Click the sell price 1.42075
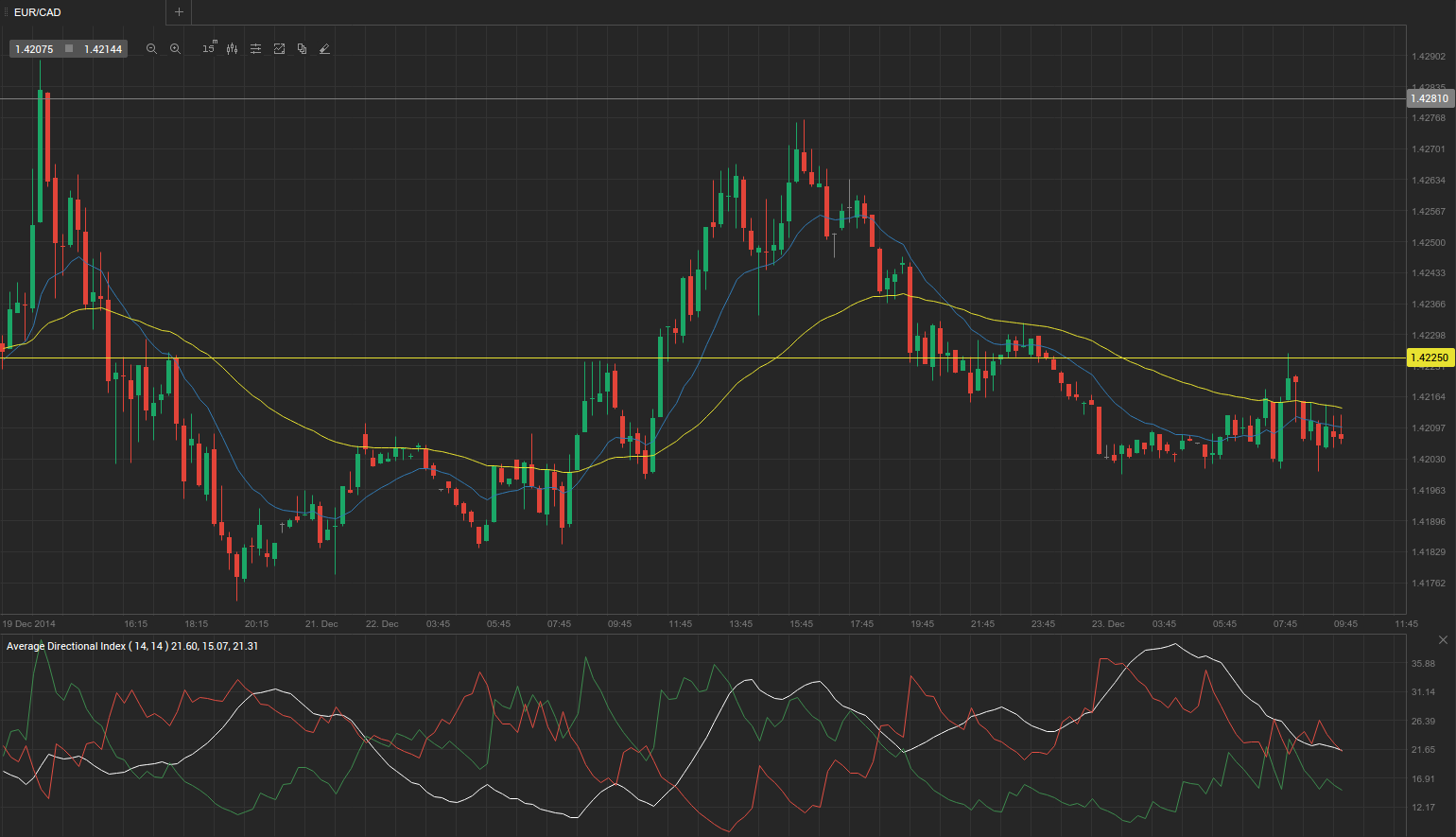Image resolution: width=1456 pixels, height=837 pixels. pyautogui.click(x=34, y=49)
